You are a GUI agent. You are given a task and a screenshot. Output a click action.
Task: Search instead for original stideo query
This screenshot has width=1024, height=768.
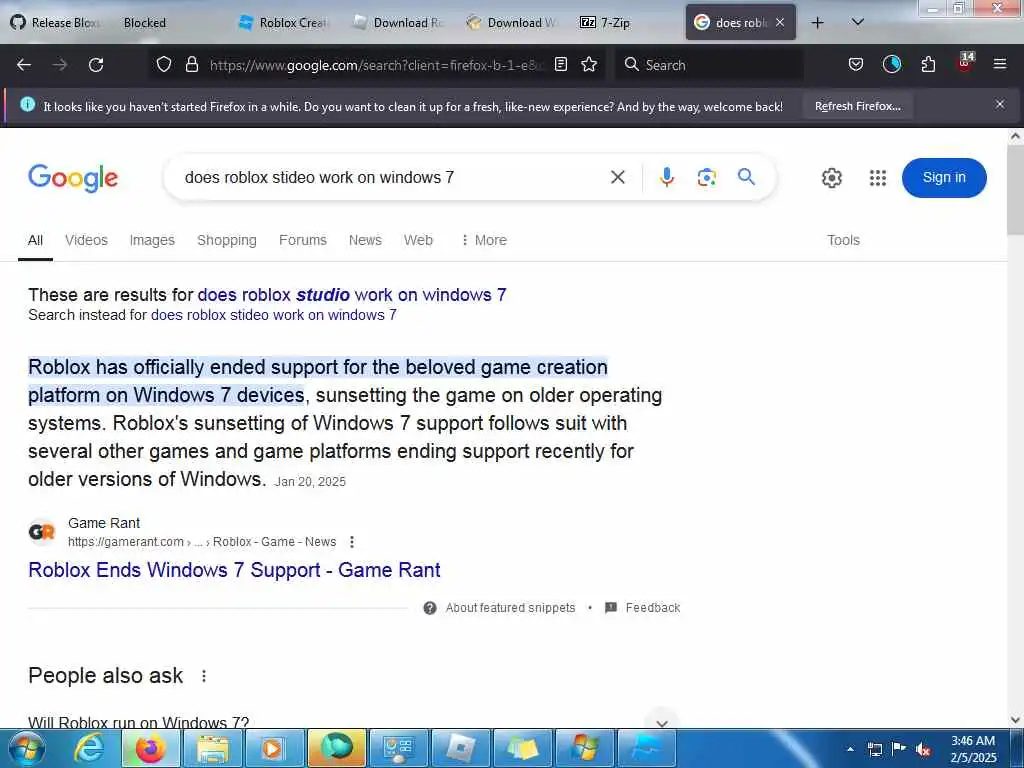[x=274, y=315]
